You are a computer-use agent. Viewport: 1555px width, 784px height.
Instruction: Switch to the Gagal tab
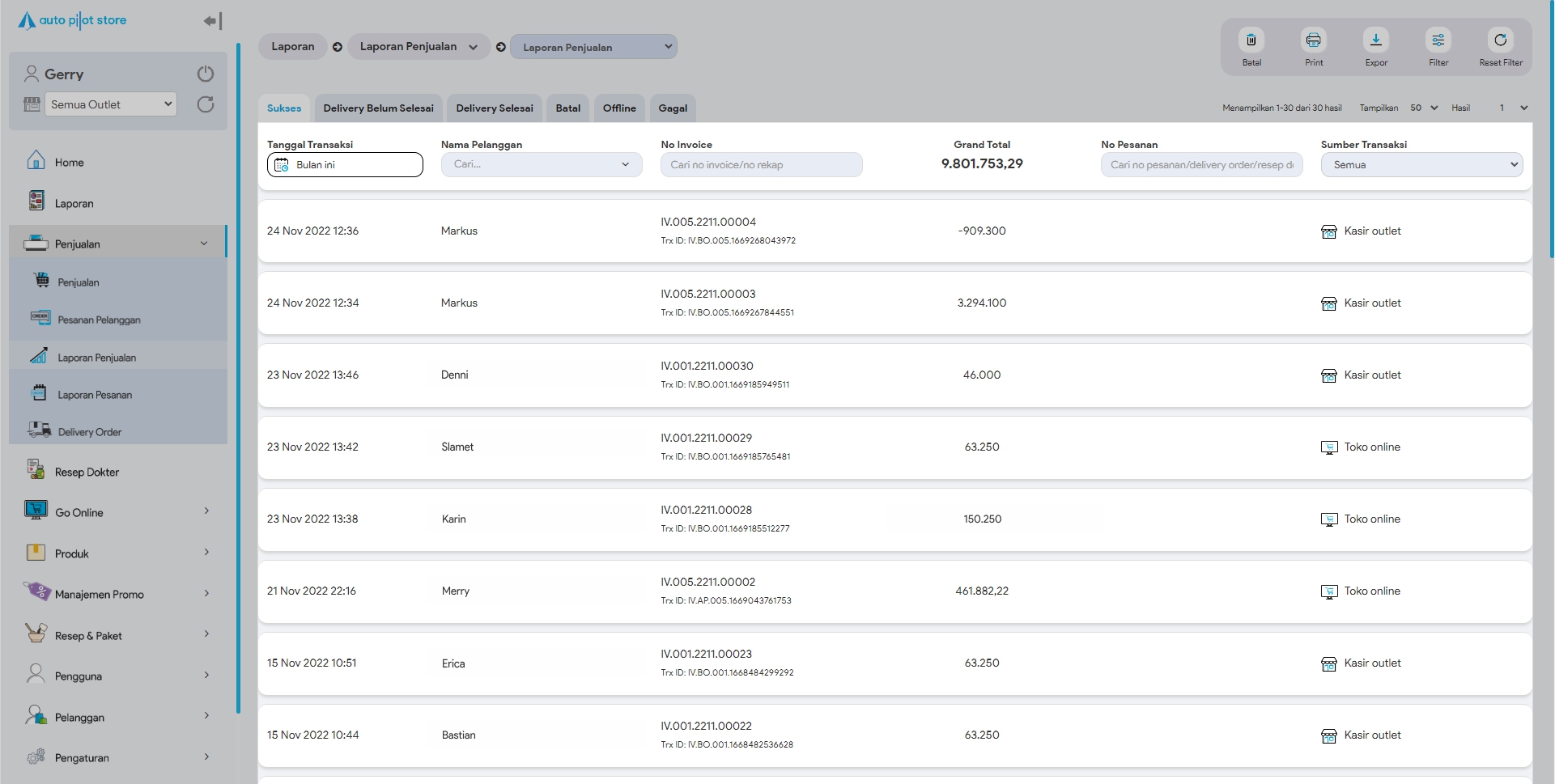click(672, 108)
